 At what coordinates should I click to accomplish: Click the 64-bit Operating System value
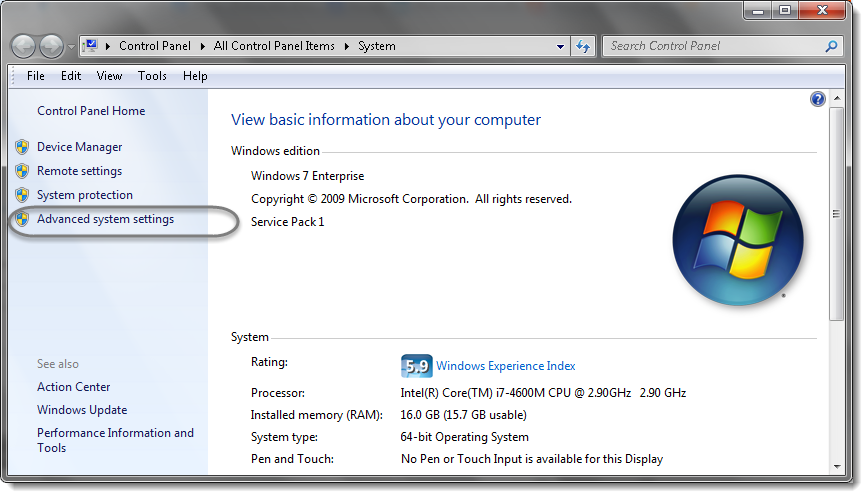pos(464,437)
